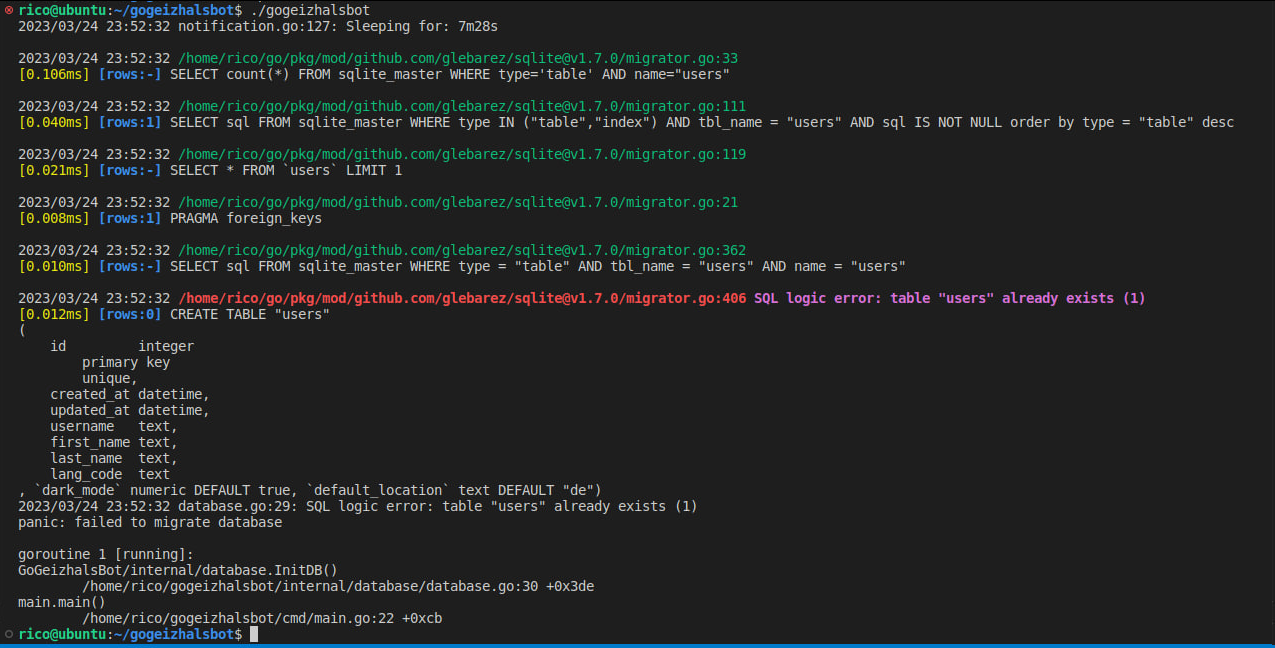Click the 'unique,' constraint line
The width and height of the screenshot is (1275, 648).
coord(110,378)
